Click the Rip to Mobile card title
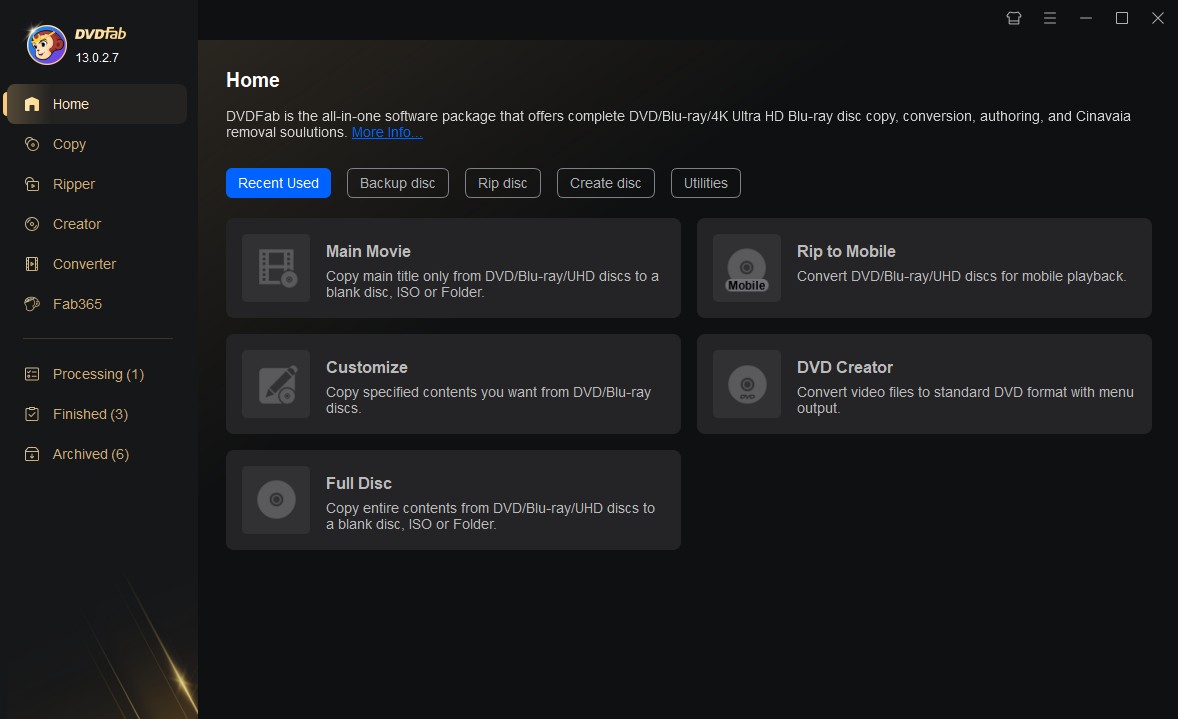This screenshot has height=719, width=1178. [x=846, y=252]
